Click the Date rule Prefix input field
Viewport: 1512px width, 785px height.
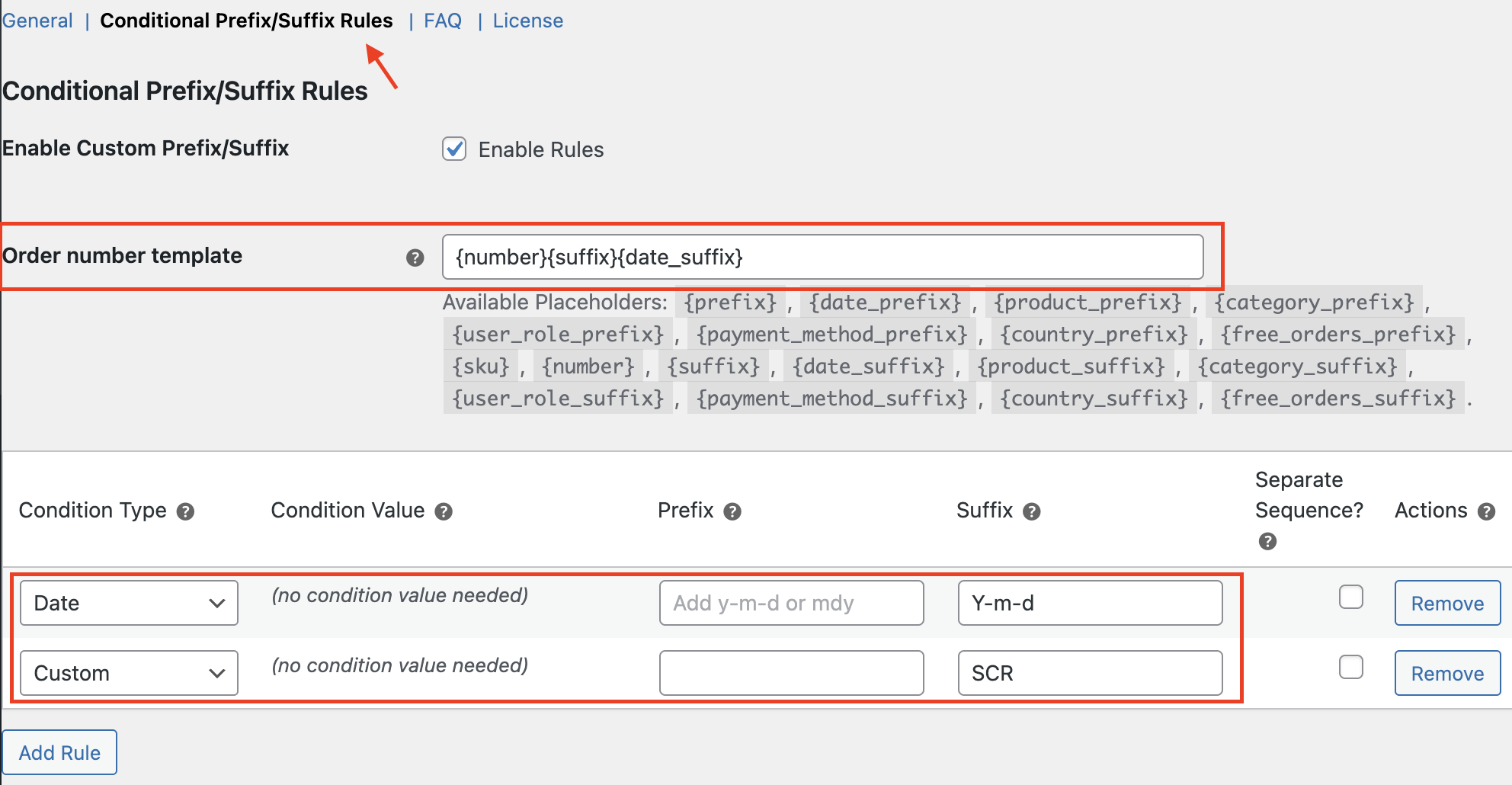click(x=791, y=603)
